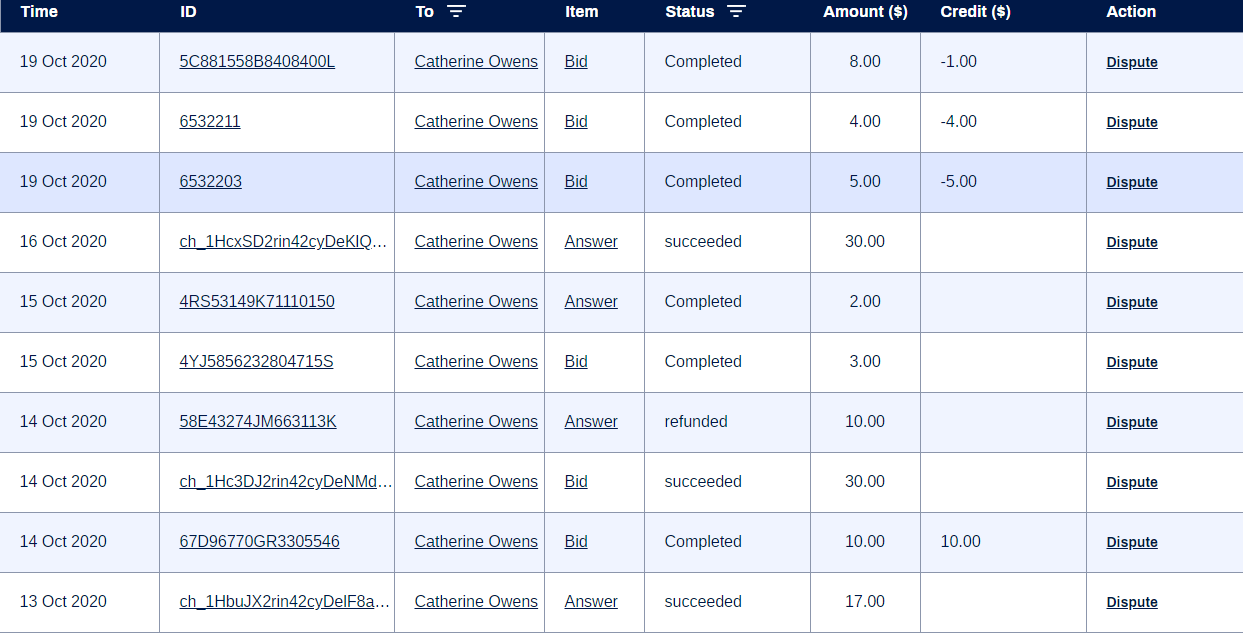Screen dimensions: 1243x635
Task: Sort by the Time column header
Action: 39,12
